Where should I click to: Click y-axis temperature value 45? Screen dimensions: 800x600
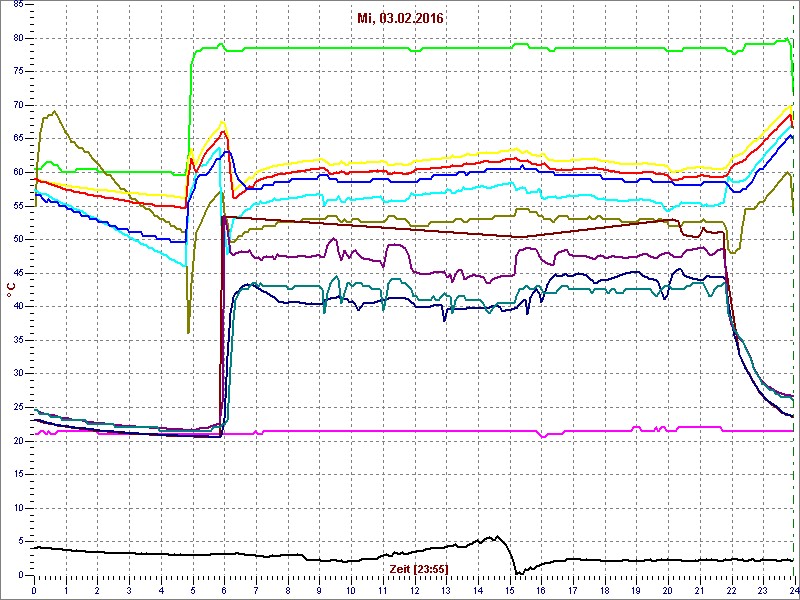(16, 273)
